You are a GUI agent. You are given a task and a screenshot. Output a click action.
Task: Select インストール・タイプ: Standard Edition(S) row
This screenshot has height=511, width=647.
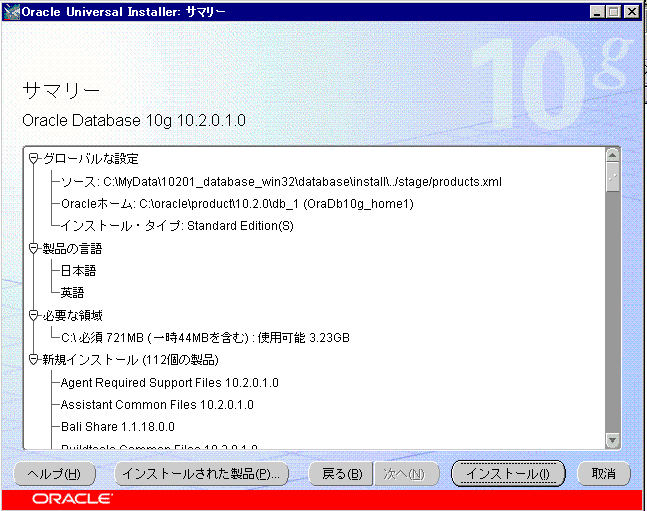177,226
